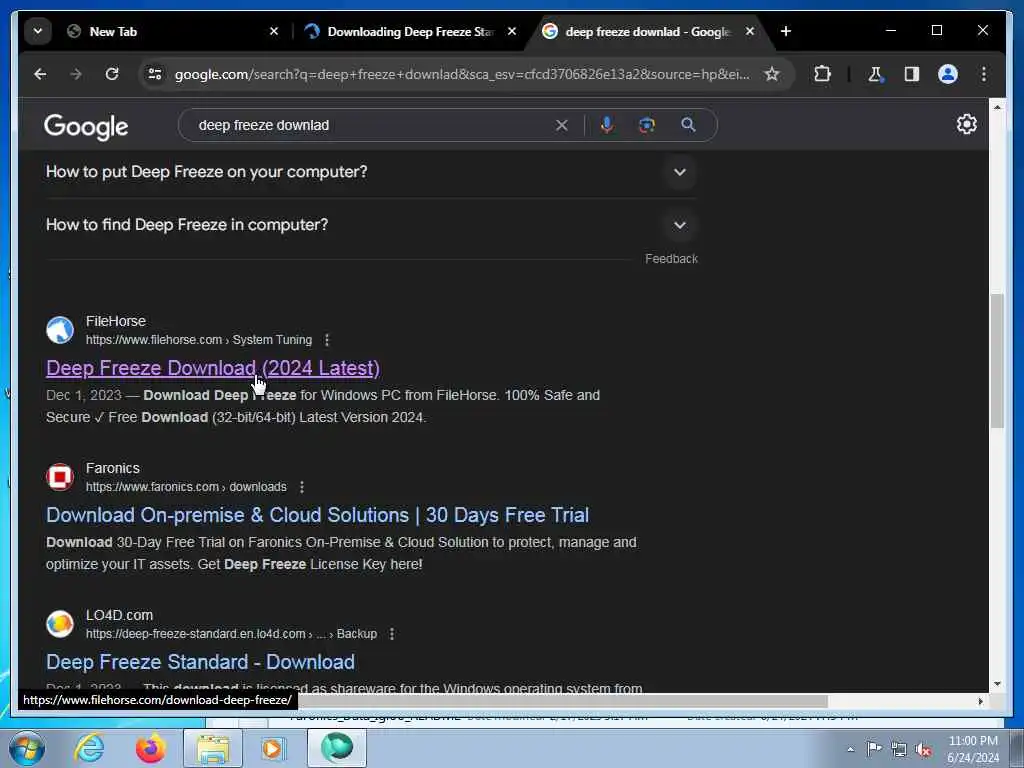Open more options for FileHorse result
The width and height of the screenshot is (1024, 768).
pos(327,340)
